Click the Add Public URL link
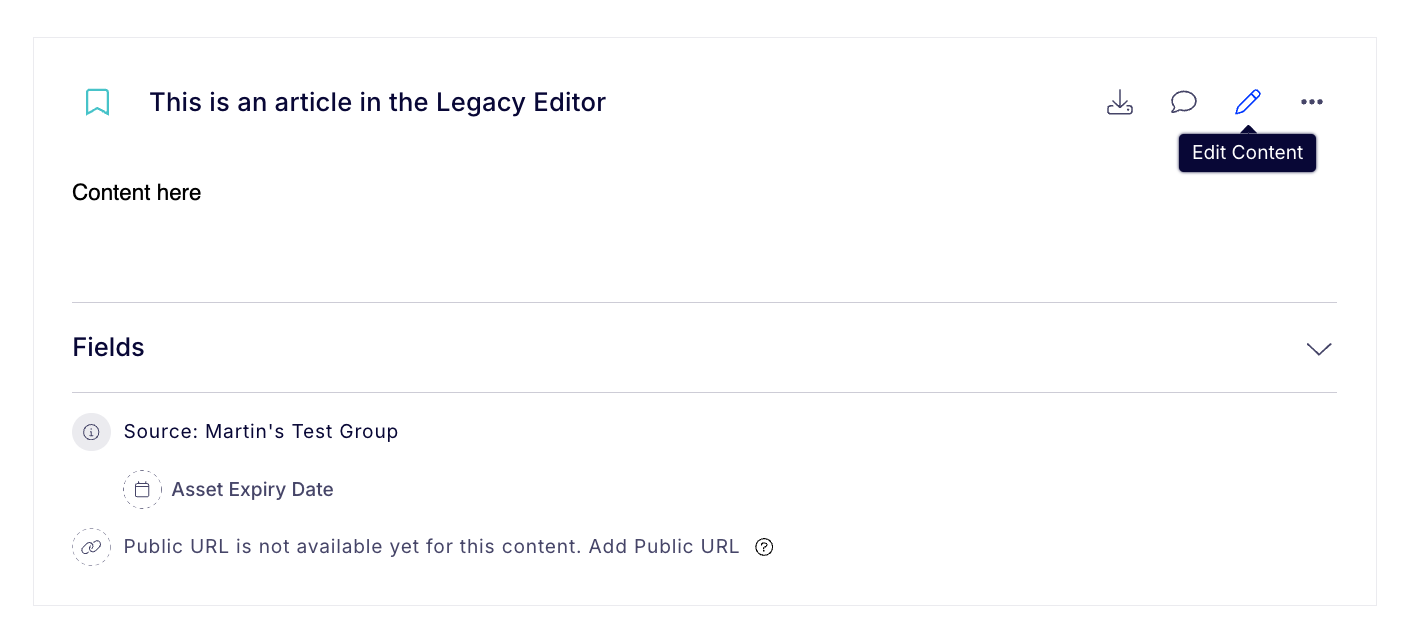This screenshot has width=1404, height=636. pos(664,547)
